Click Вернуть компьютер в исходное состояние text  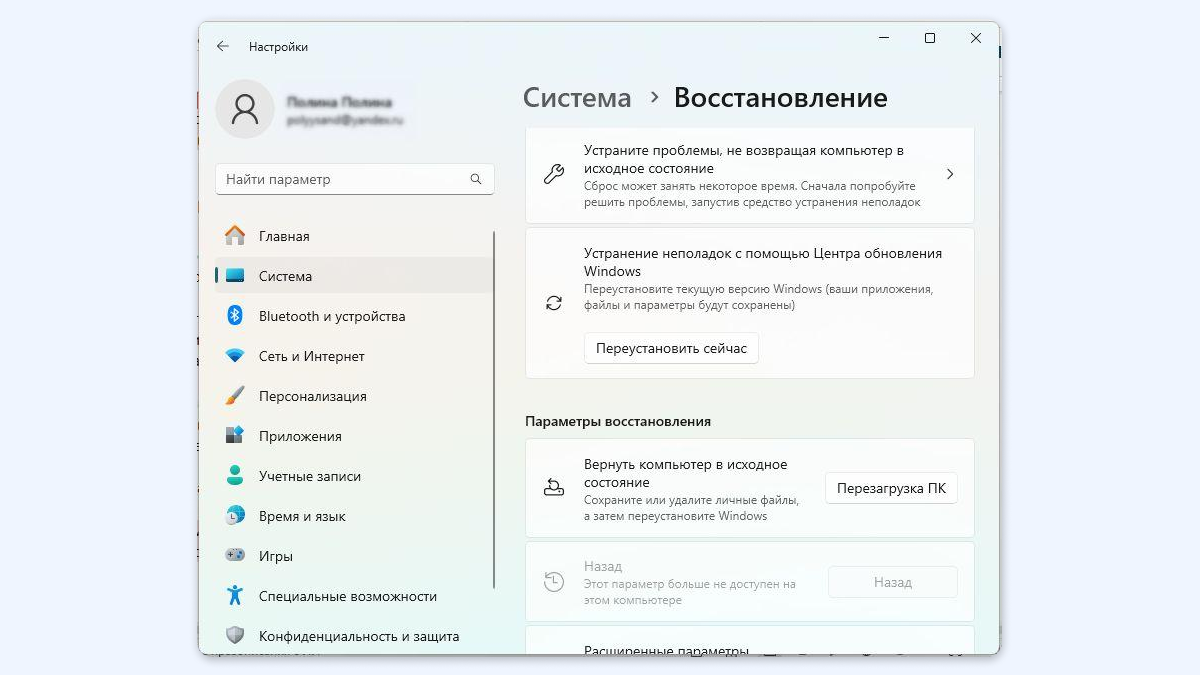click(685, 473)
